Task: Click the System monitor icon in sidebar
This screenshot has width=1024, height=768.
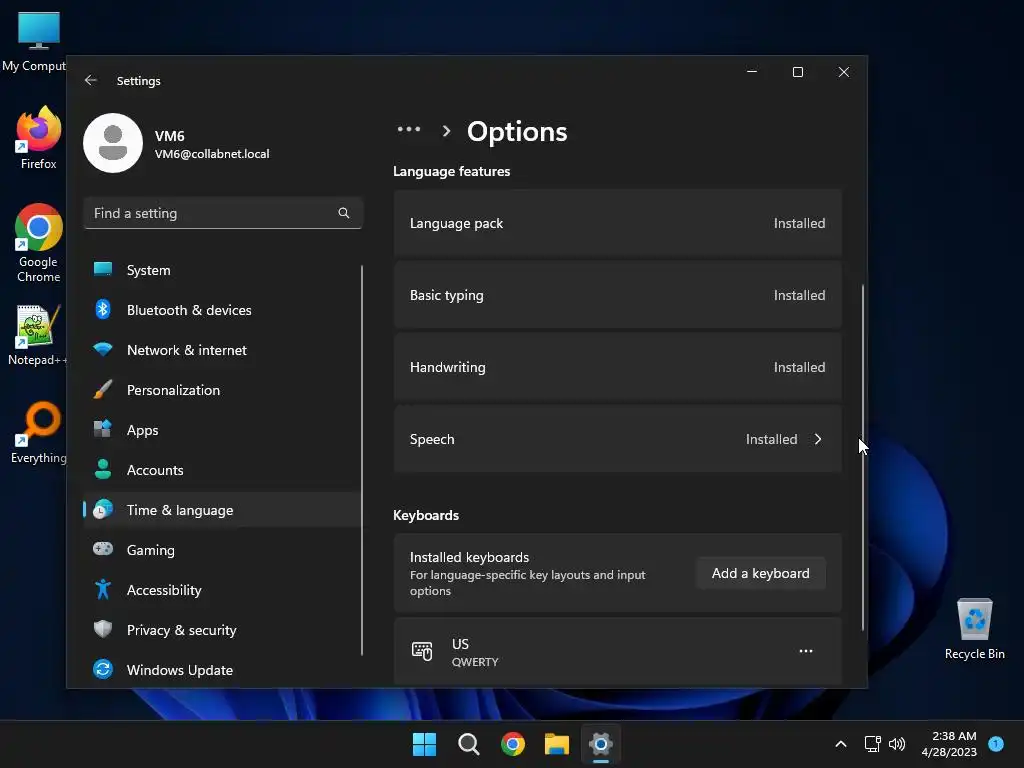Action: click(103, 270)
